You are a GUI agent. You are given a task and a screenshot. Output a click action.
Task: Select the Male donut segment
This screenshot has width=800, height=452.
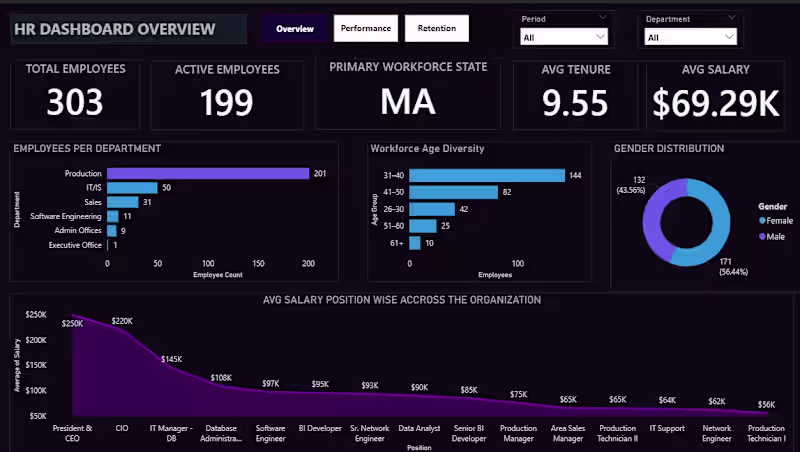654,216
